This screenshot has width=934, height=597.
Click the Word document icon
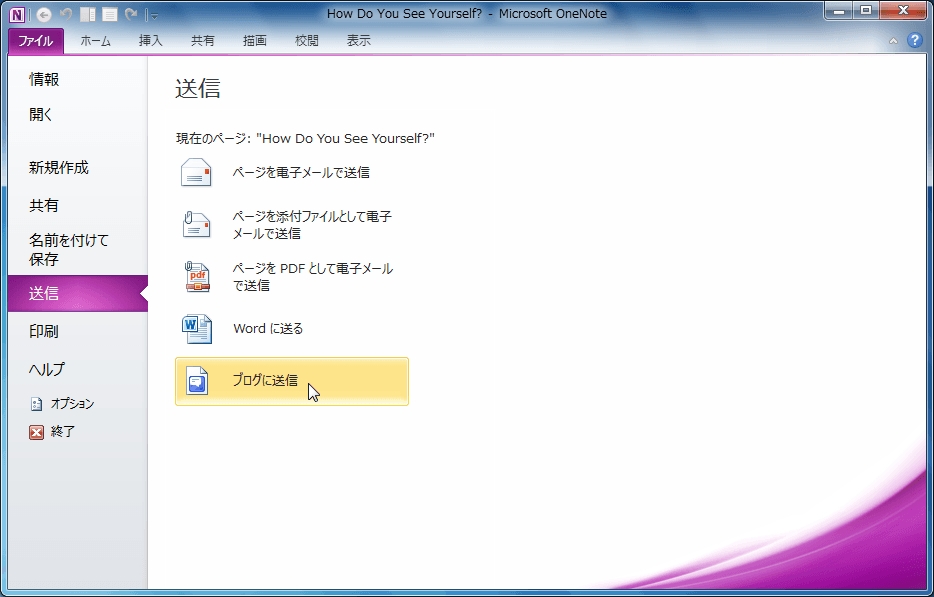[197, 329]
